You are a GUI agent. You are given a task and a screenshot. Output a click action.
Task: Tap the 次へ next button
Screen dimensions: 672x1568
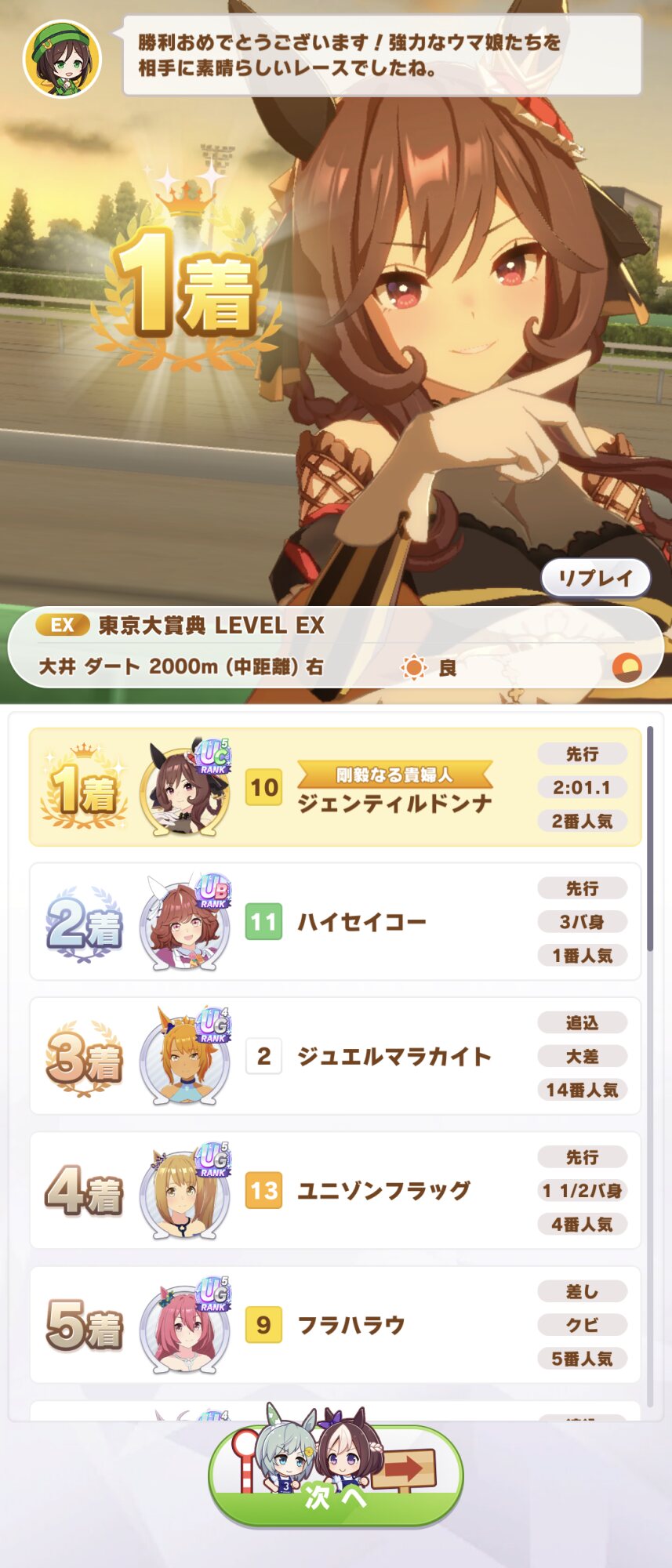(x=336, y=1475)
